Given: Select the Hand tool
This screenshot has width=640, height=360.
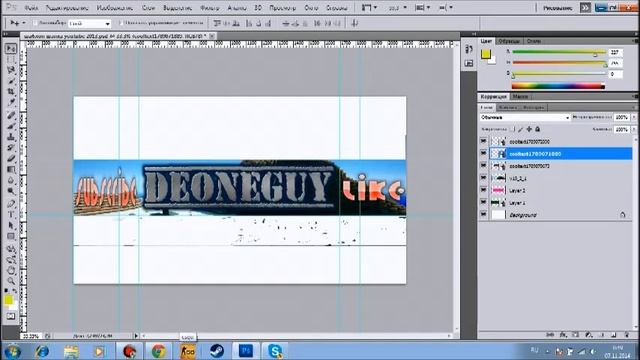Looking at the screenshot, I should [11, 270].
